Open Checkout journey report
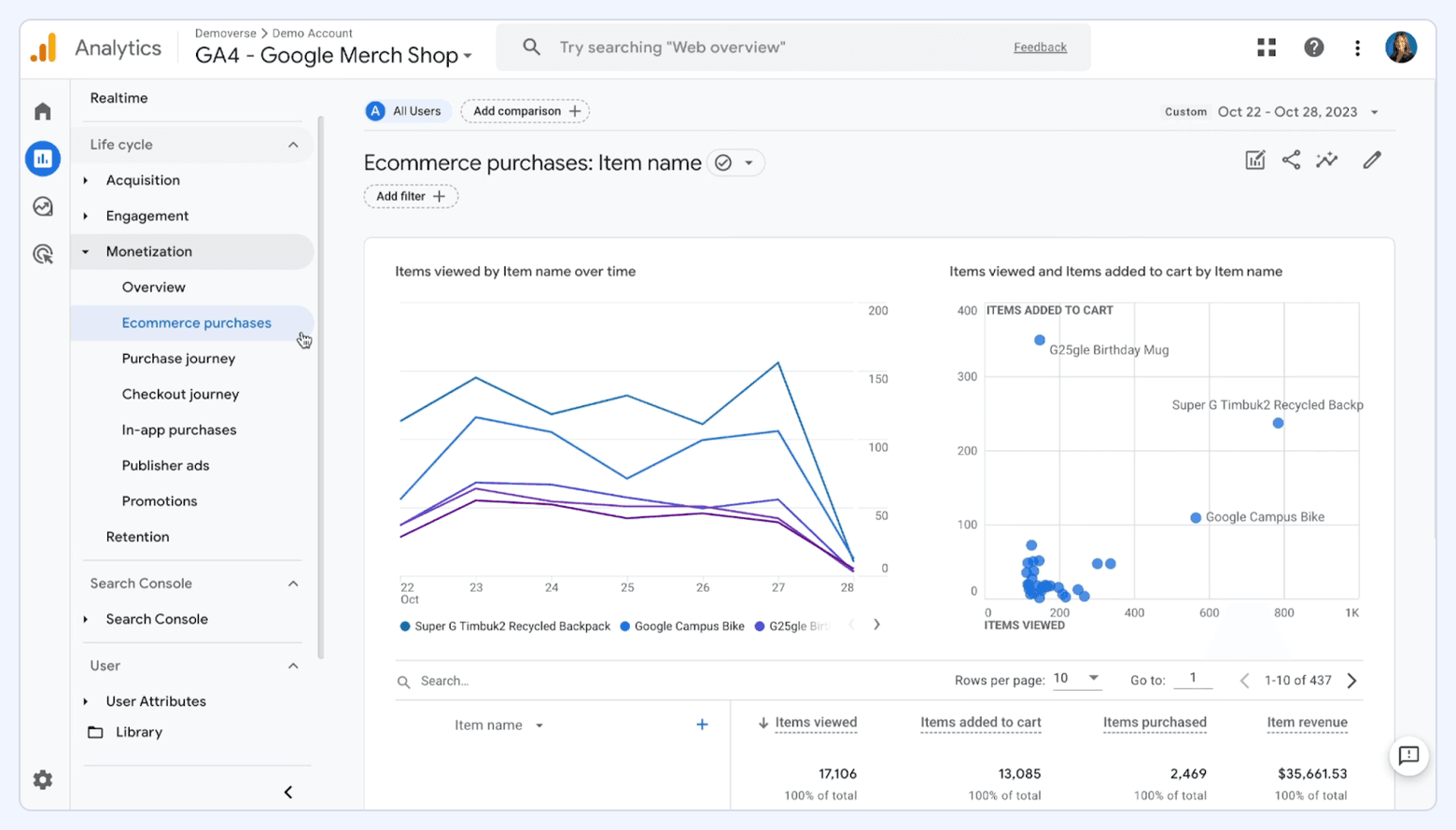This screenshot has width=1456, height=830. (x=180, y=393)
